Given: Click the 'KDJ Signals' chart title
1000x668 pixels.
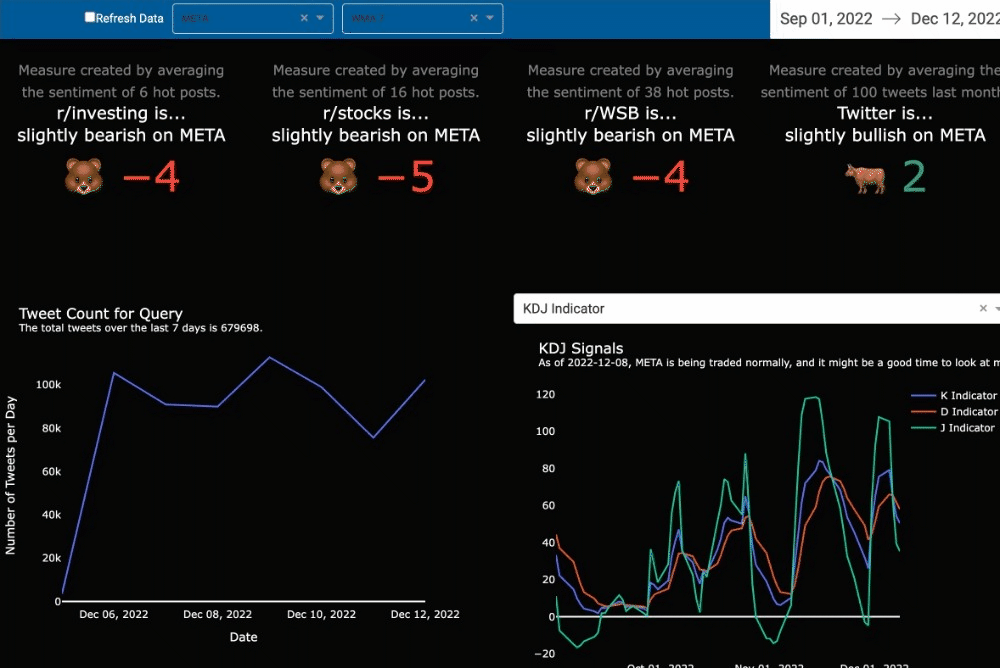Looking at the screenshot, I should click(581, 348).
